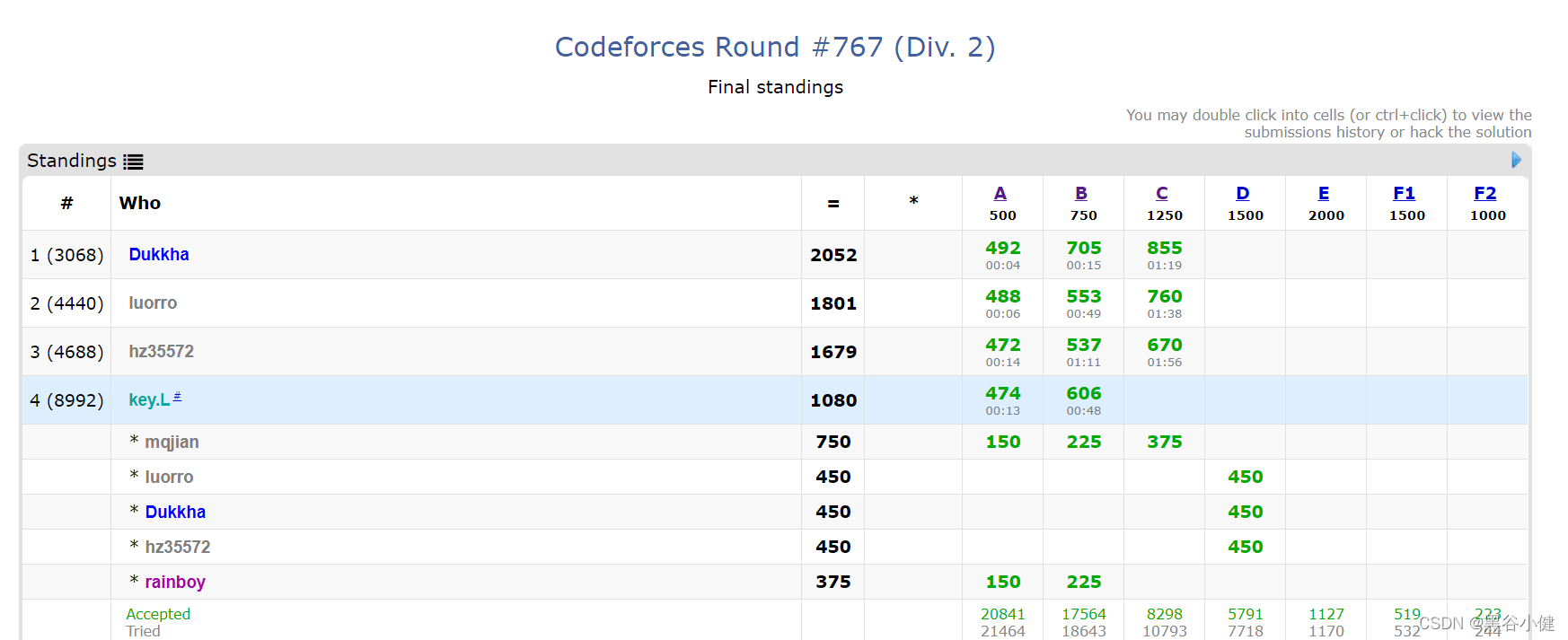Open problem E link
The height and width of the screenshot is (640, 1568).
(x=1324, y=193)
